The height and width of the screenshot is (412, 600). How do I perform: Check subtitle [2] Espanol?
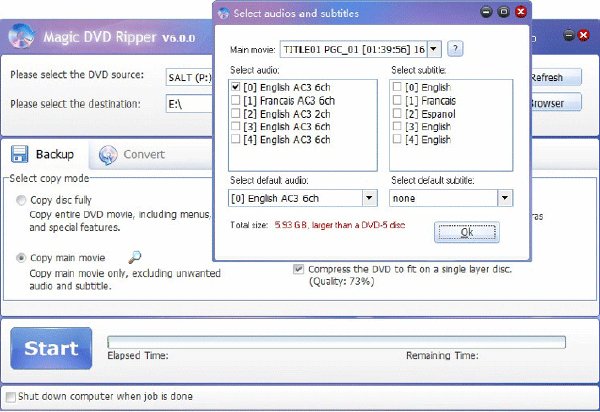pyautogui.click(x=397, y=113)
